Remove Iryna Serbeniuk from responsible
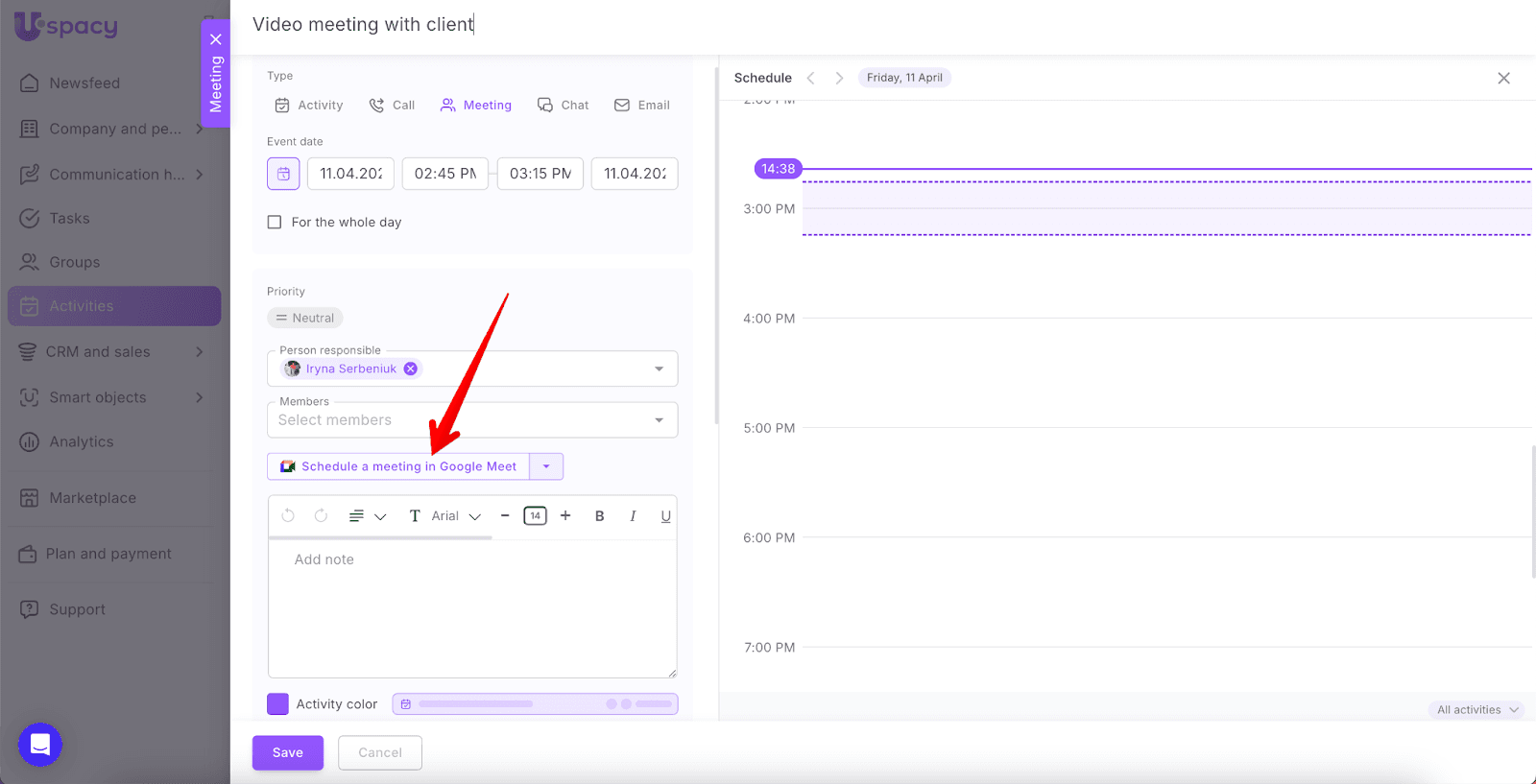 click(411, 368)
